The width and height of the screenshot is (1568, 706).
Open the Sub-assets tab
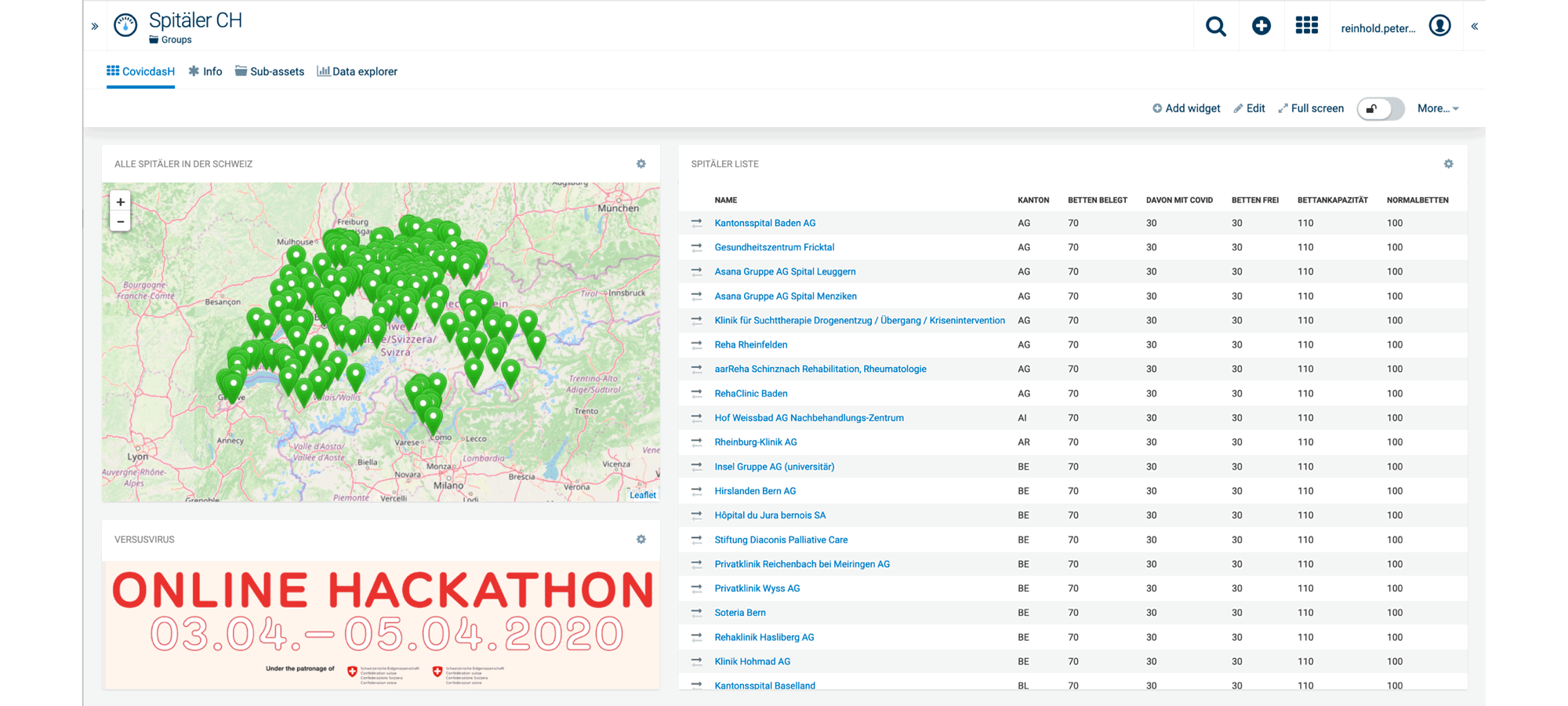[270, 71]
